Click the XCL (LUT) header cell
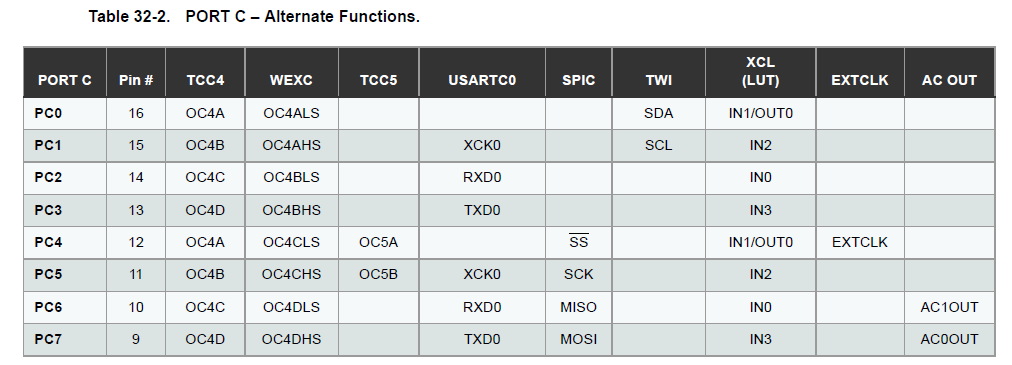The image size is (1012, 365). [760, 72]
